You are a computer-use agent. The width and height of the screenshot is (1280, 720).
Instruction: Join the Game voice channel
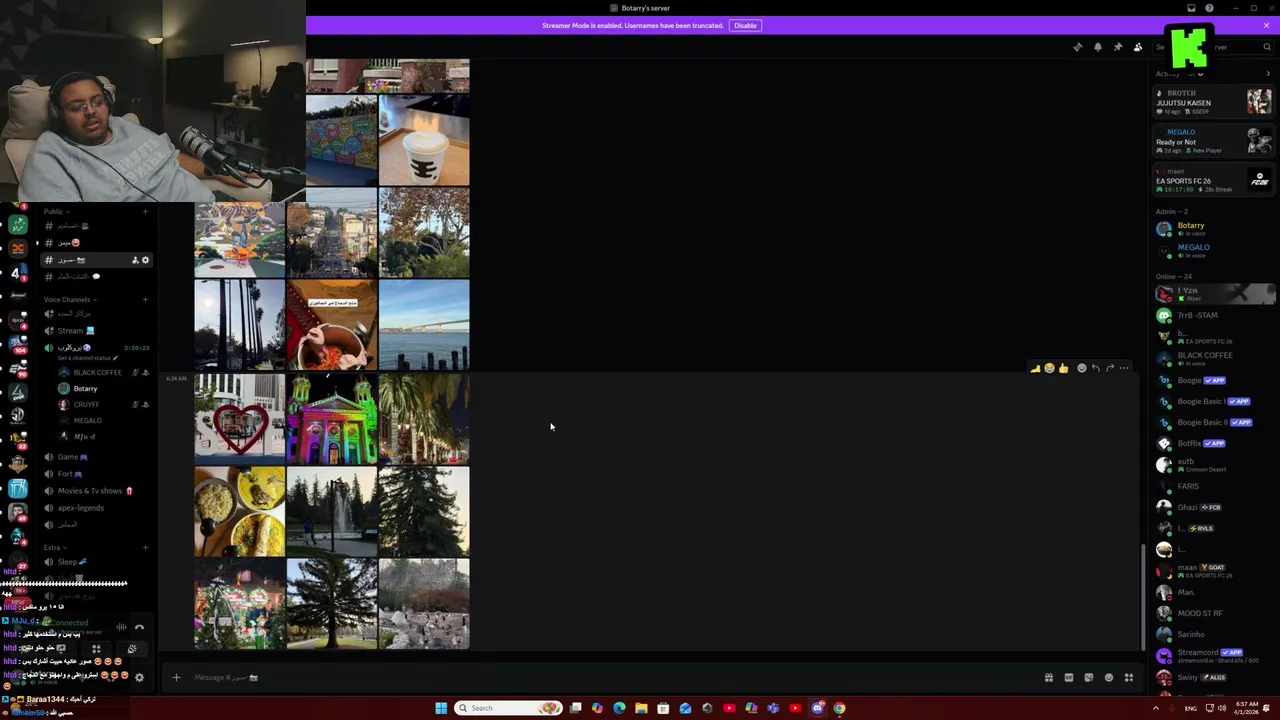point(95,456)
